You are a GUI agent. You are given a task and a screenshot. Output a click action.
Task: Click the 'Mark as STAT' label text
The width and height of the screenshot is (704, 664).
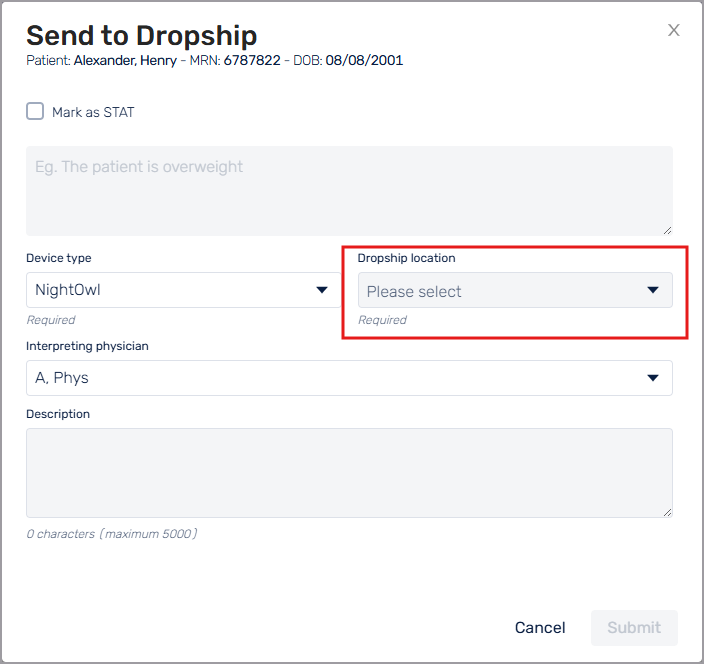coord(93,112)
